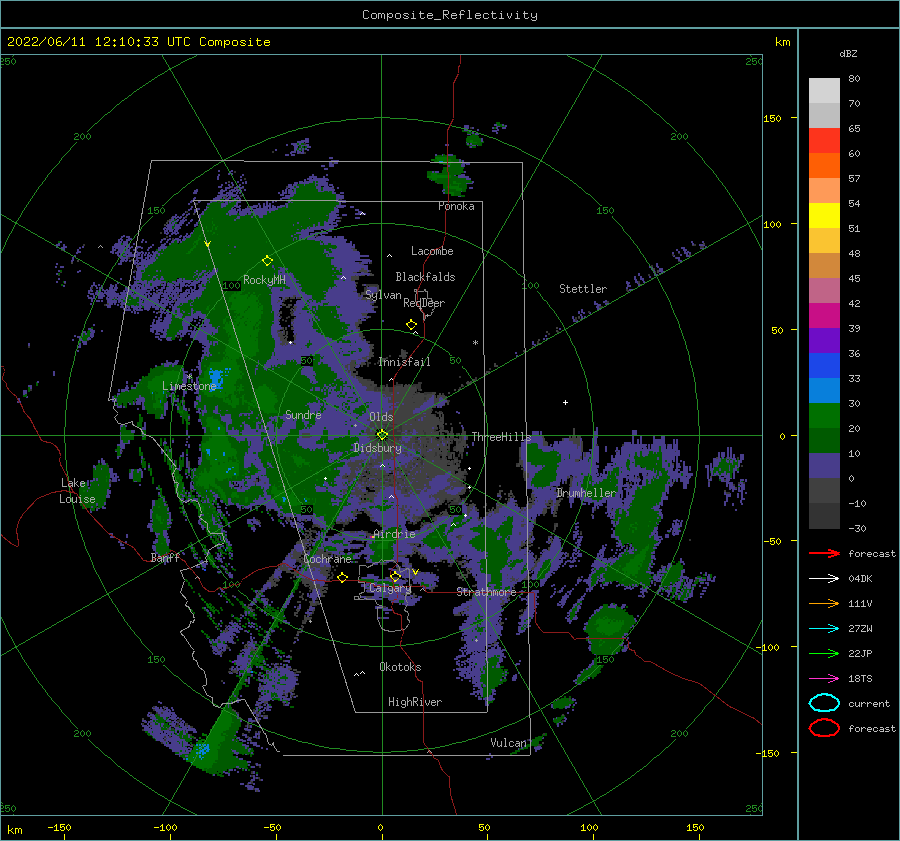Click the Drumheller city label
The width and height of the screenshot is (900, 841).
point(585,493)
